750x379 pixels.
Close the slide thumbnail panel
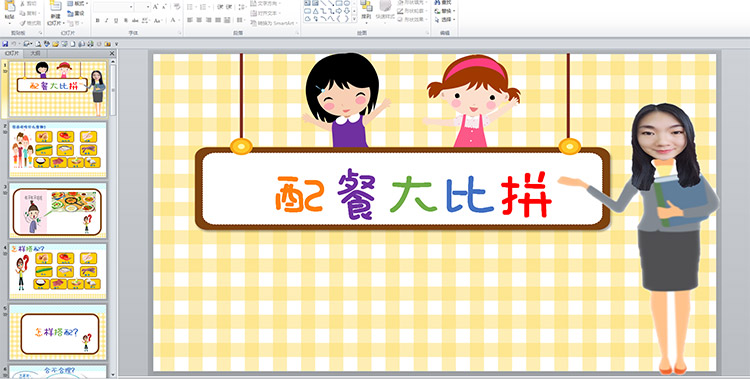(x=112, y=54)
